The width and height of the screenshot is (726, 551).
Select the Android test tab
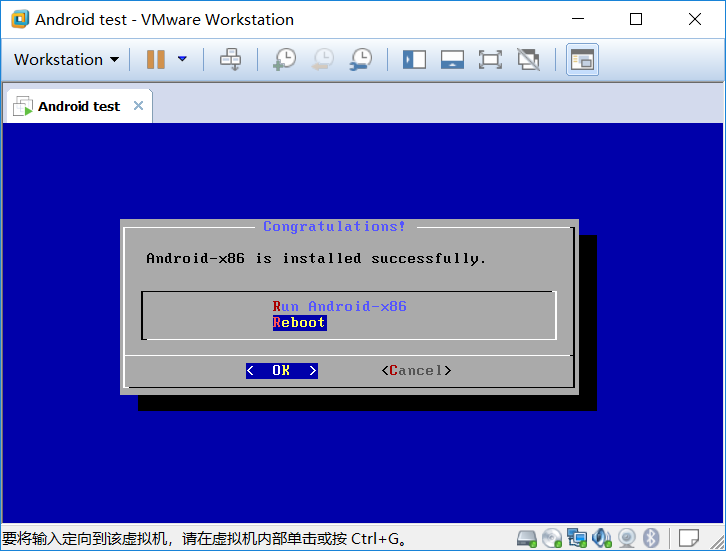pyautogui.click(x=78, y=106)
